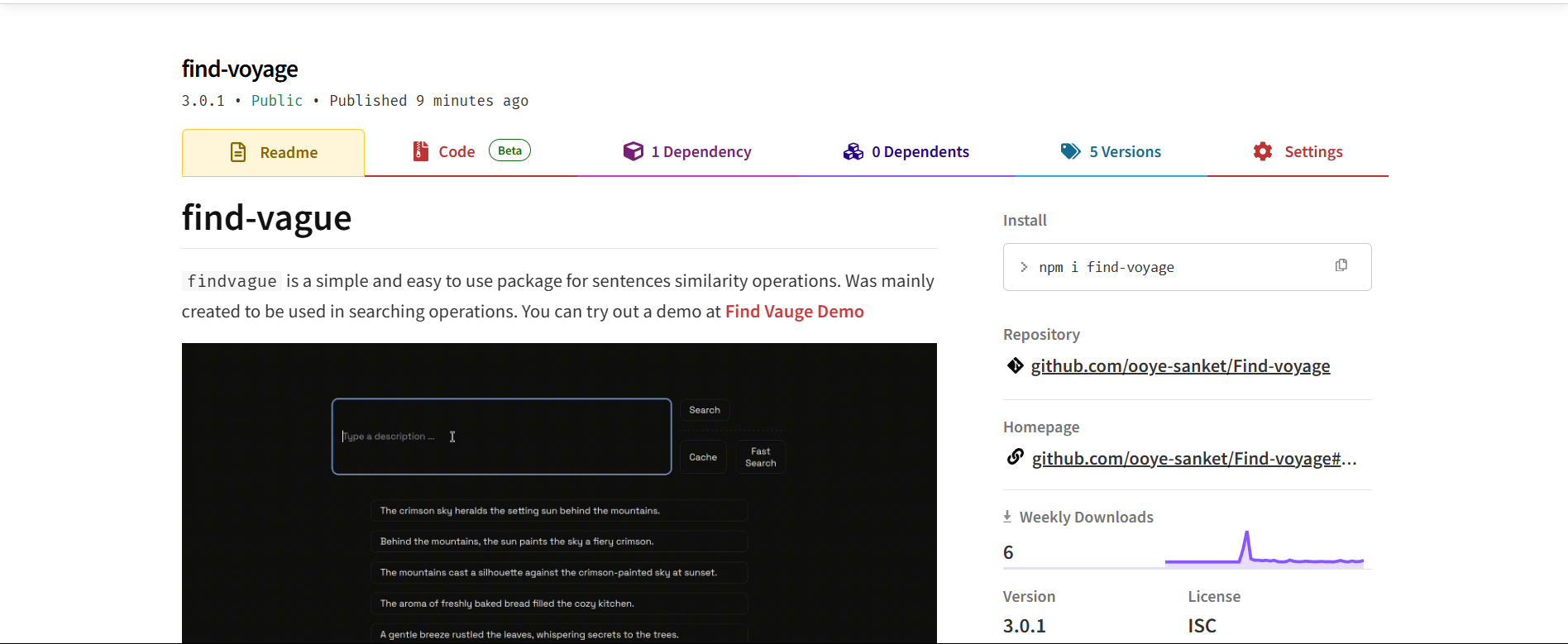This screenshot has width=1568, height=644.
Task: Click the Install section heading
Action: tap(1025, 221)
